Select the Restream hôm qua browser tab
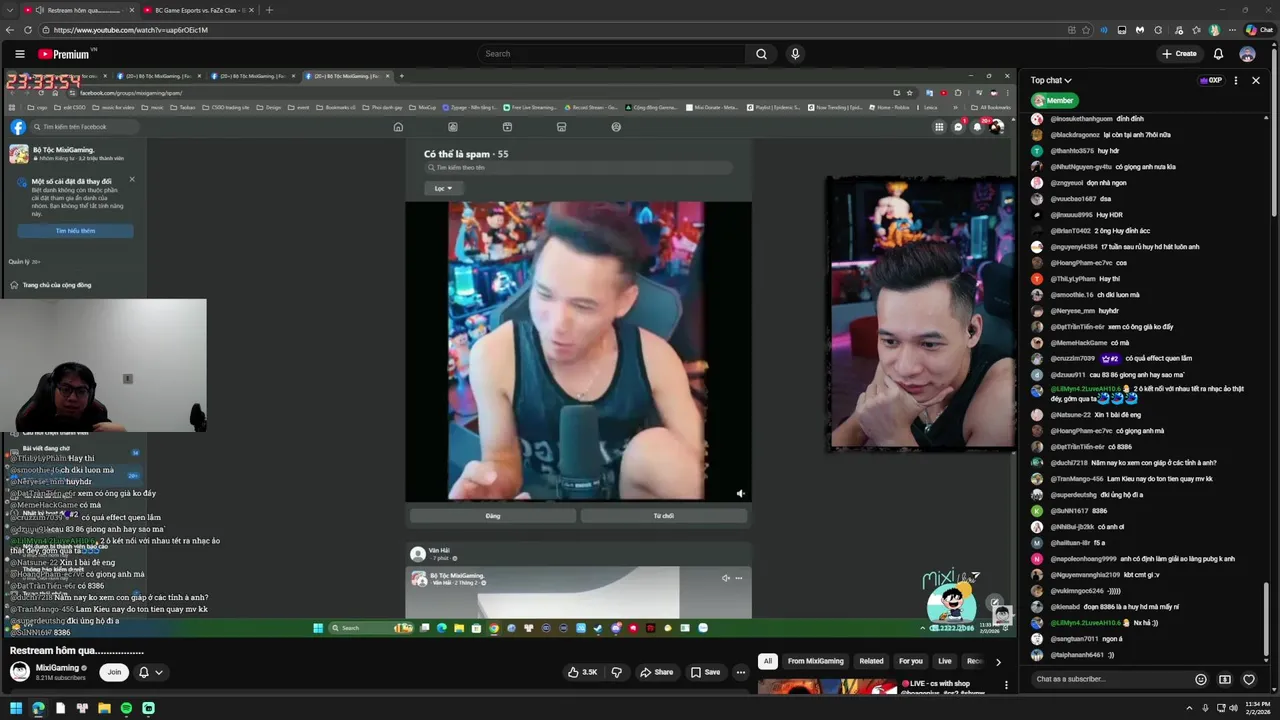 click(78, 10)
